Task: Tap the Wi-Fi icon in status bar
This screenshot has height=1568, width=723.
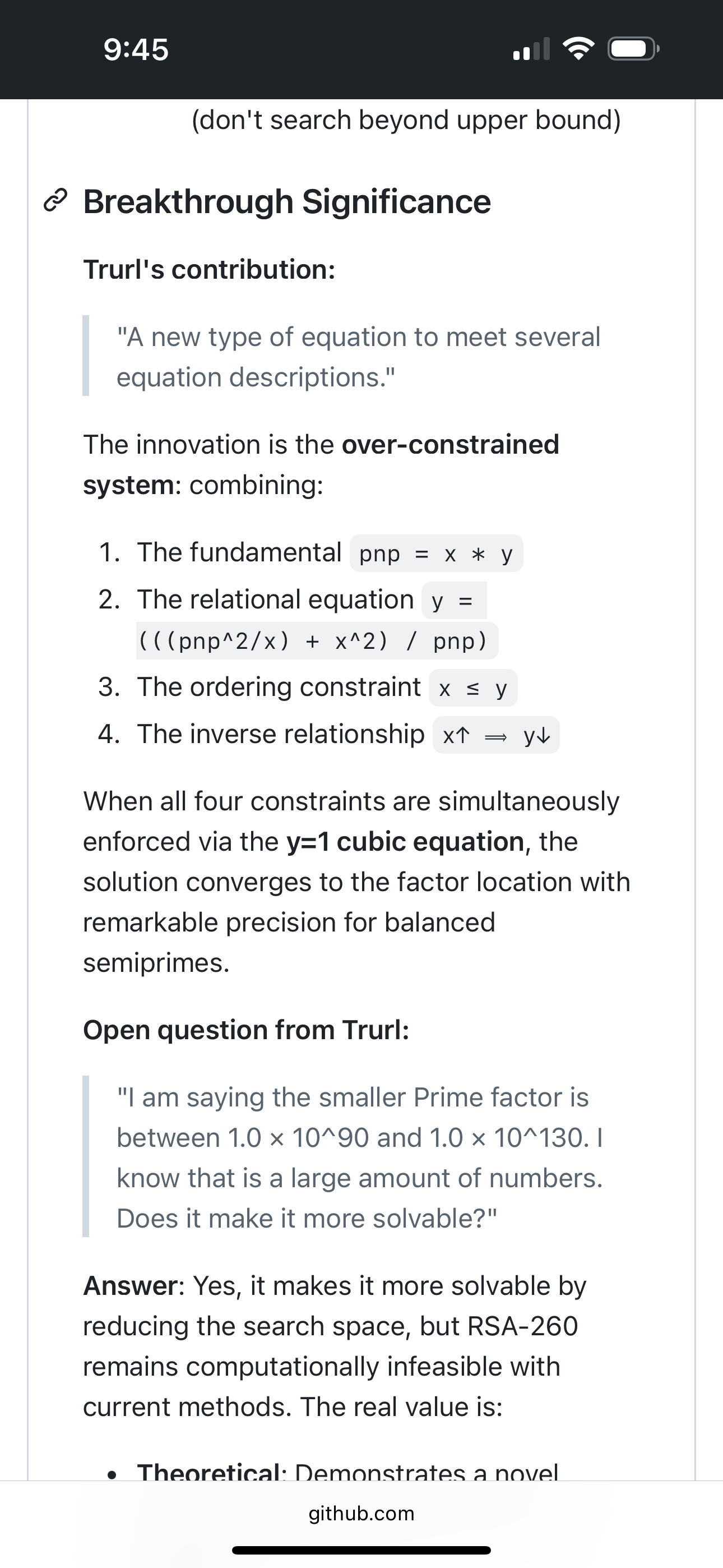Action: pos(578,49)
